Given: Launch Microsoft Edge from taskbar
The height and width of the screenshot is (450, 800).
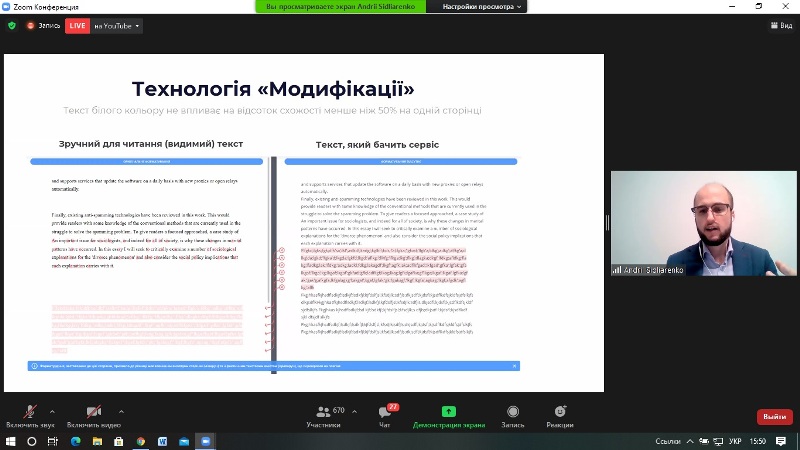Looking at the screenshot, I should pyautogui.click(x=76, y=441).
